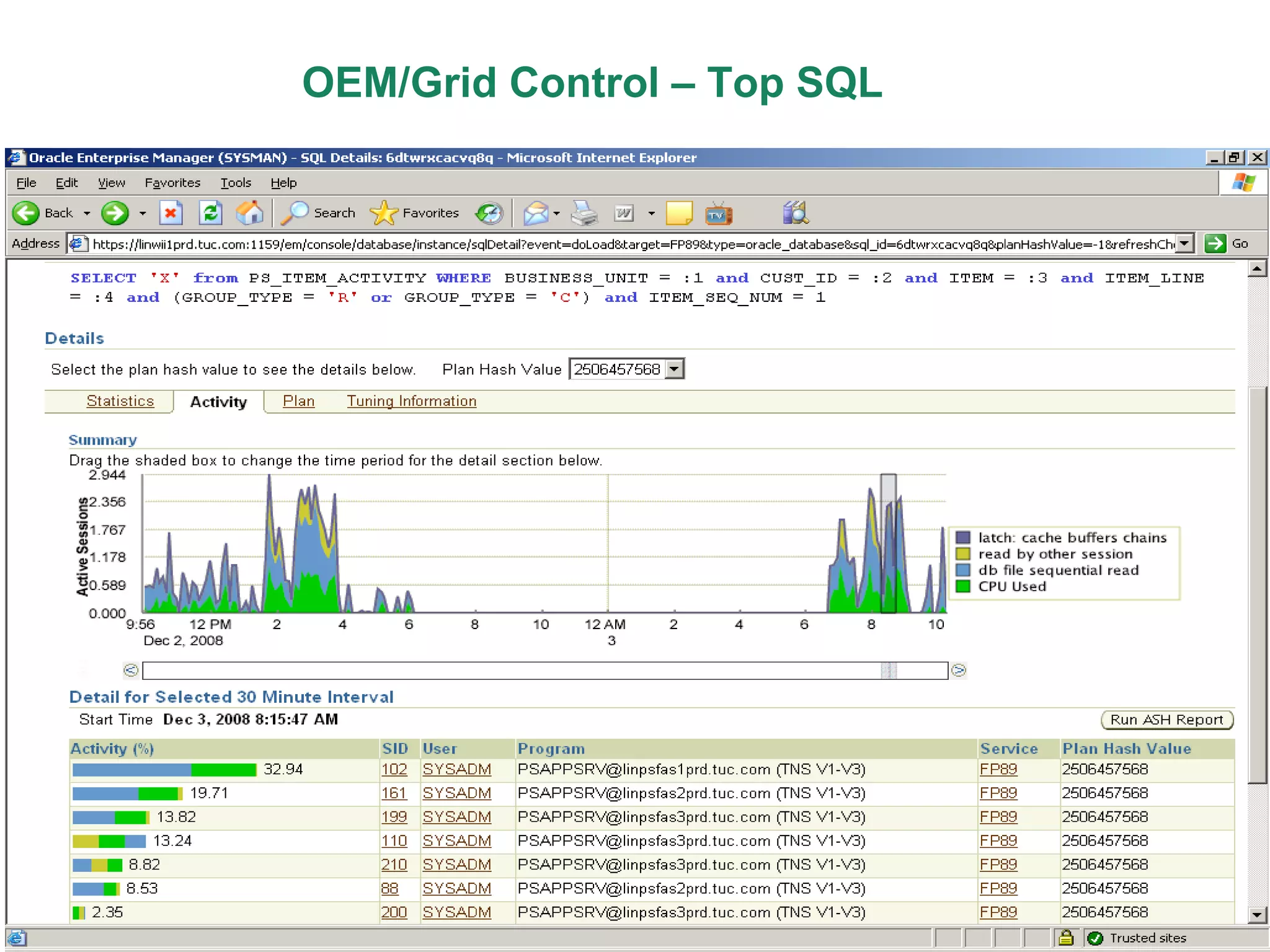Click the padlock security icon in status bar
This screenshot has height=952, width=1270.
pos(1066,938)
